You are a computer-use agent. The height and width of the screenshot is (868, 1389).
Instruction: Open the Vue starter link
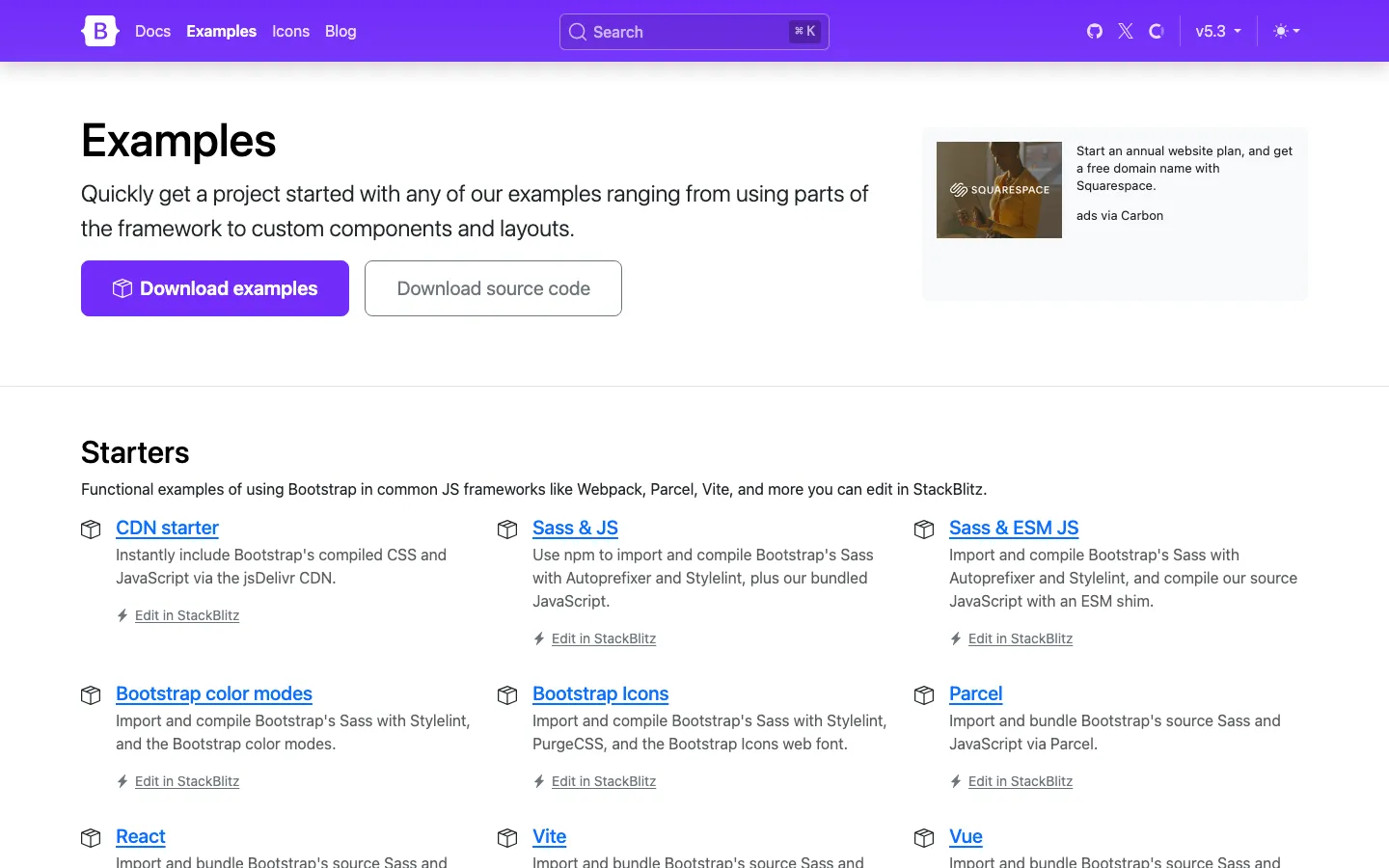pos(966,836)
